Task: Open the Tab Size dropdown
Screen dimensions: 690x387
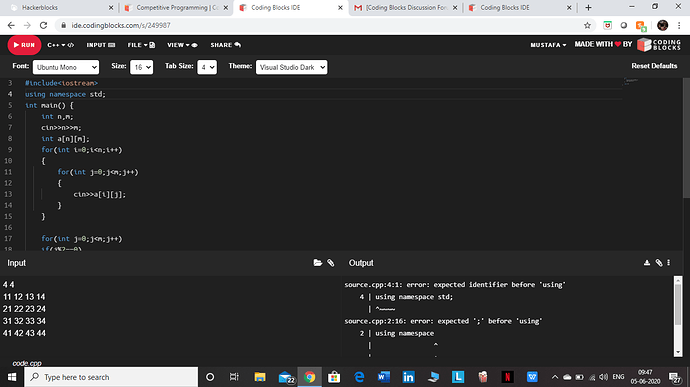Action: pos(207,67)
